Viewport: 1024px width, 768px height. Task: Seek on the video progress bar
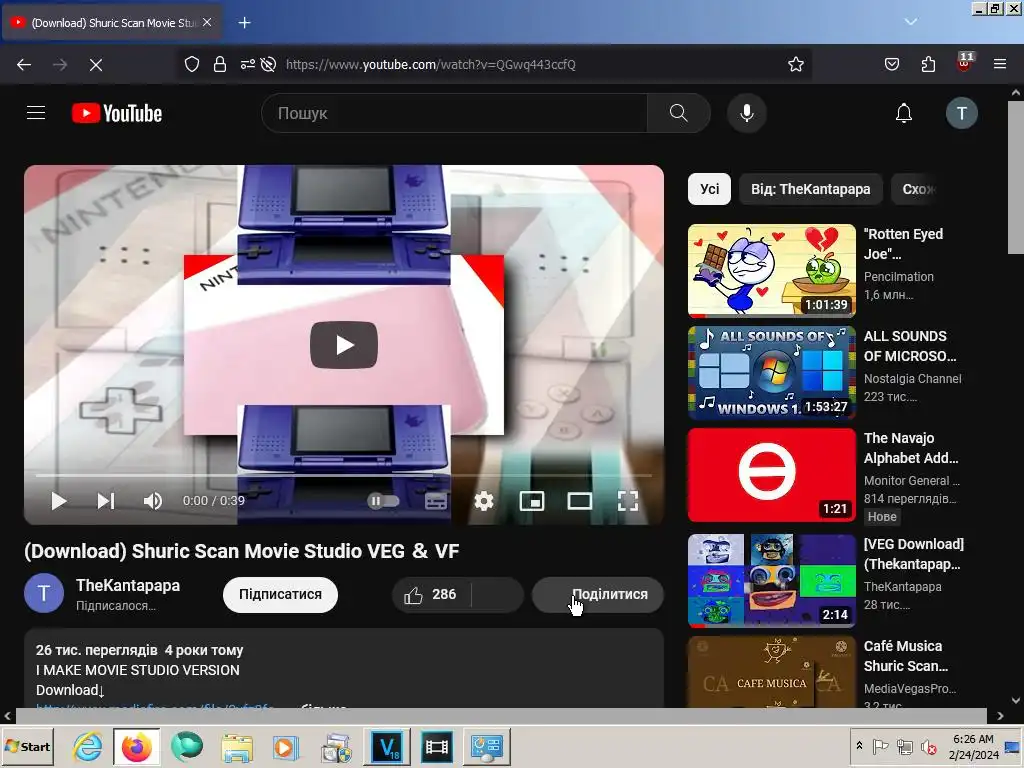click(x=344, y=475)
